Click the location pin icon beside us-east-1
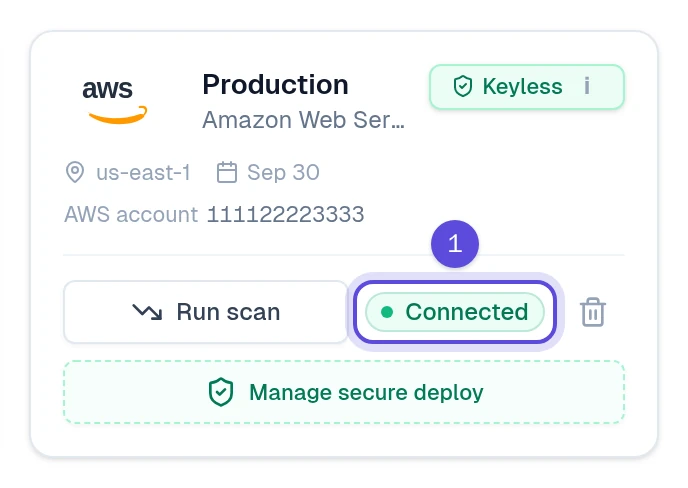Image resolution: width=688 pixels, height=488 pixels. point(75,172)
